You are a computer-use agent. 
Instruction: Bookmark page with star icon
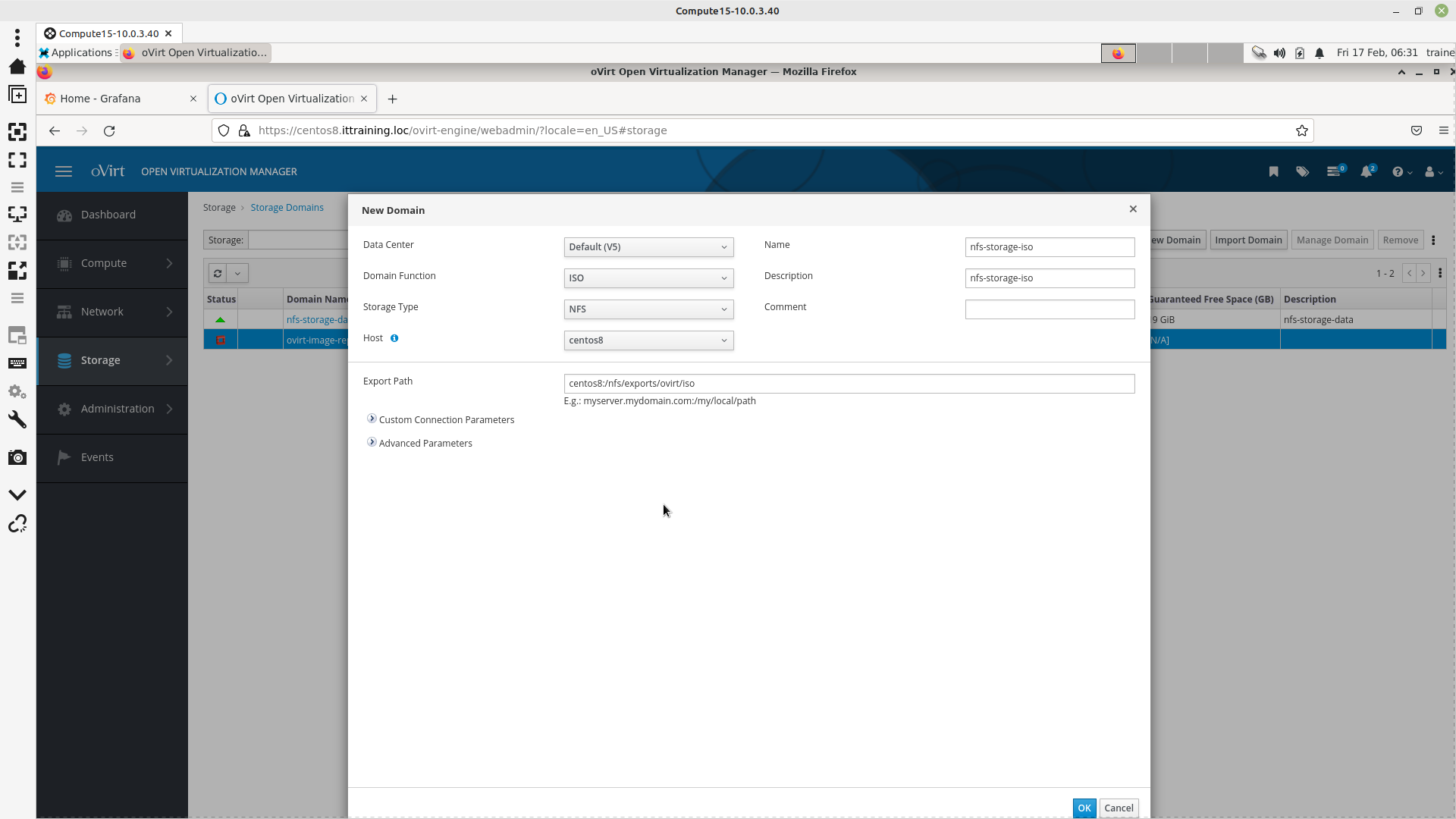[x=1302, y=130]
